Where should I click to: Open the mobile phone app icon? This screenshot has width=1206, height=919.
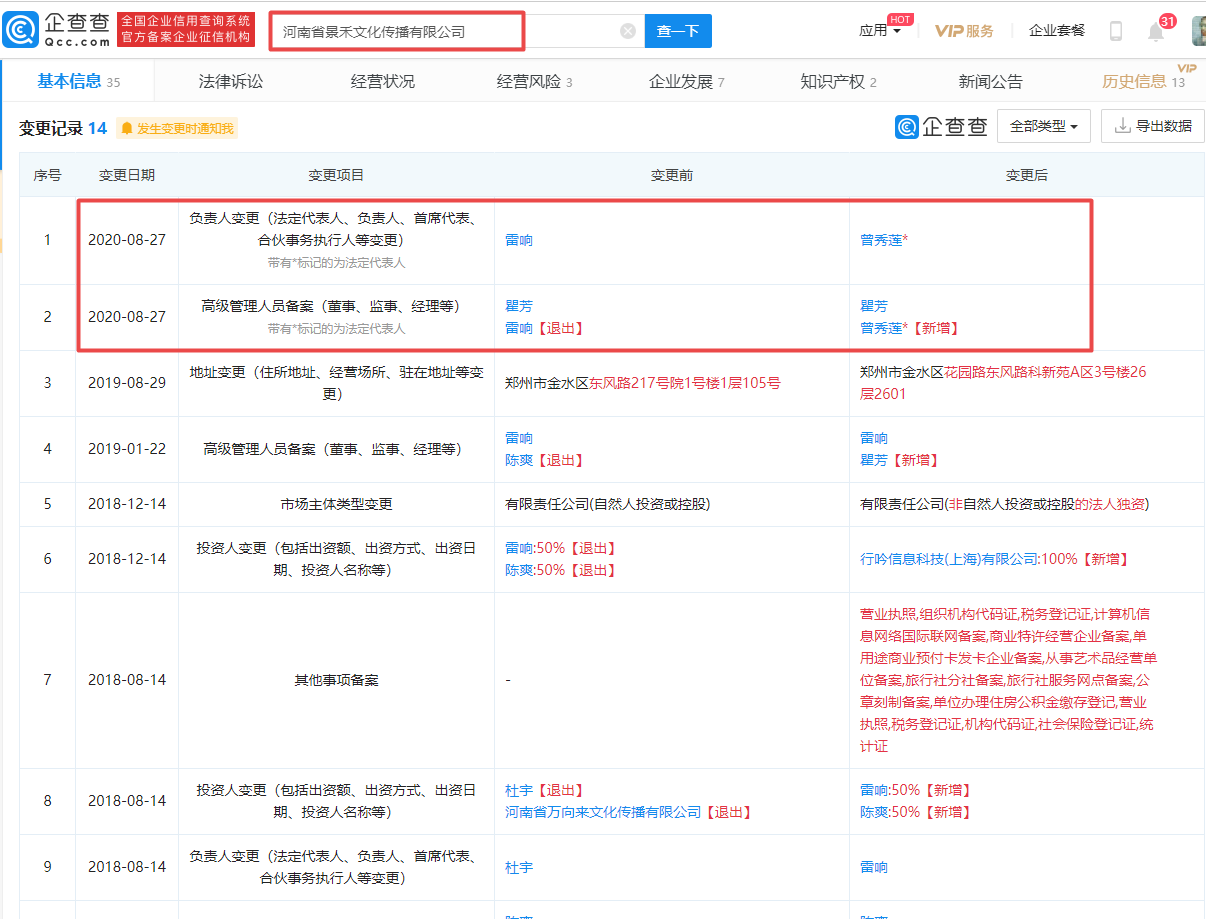coord(1116,31)
